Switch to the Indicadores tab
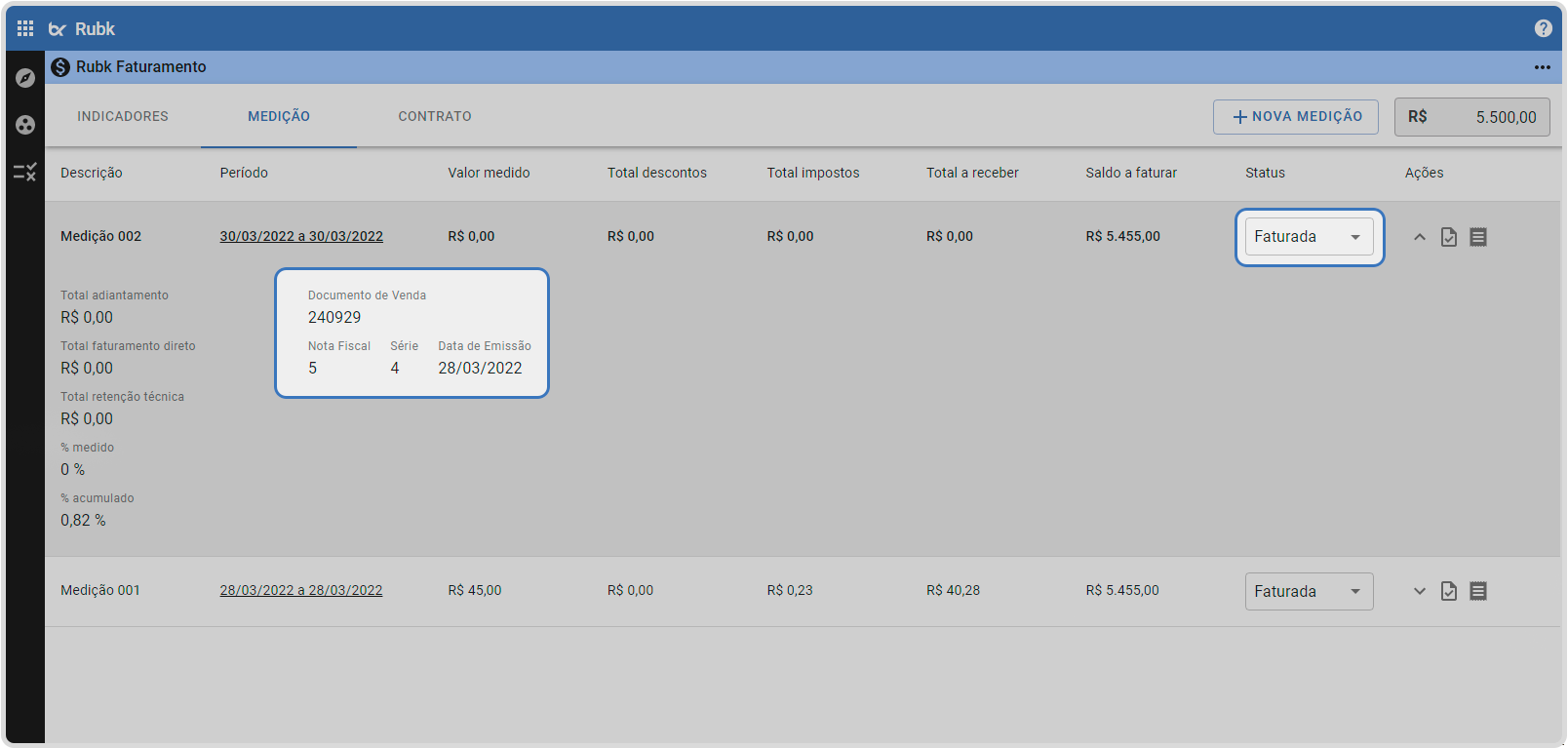 123,116
